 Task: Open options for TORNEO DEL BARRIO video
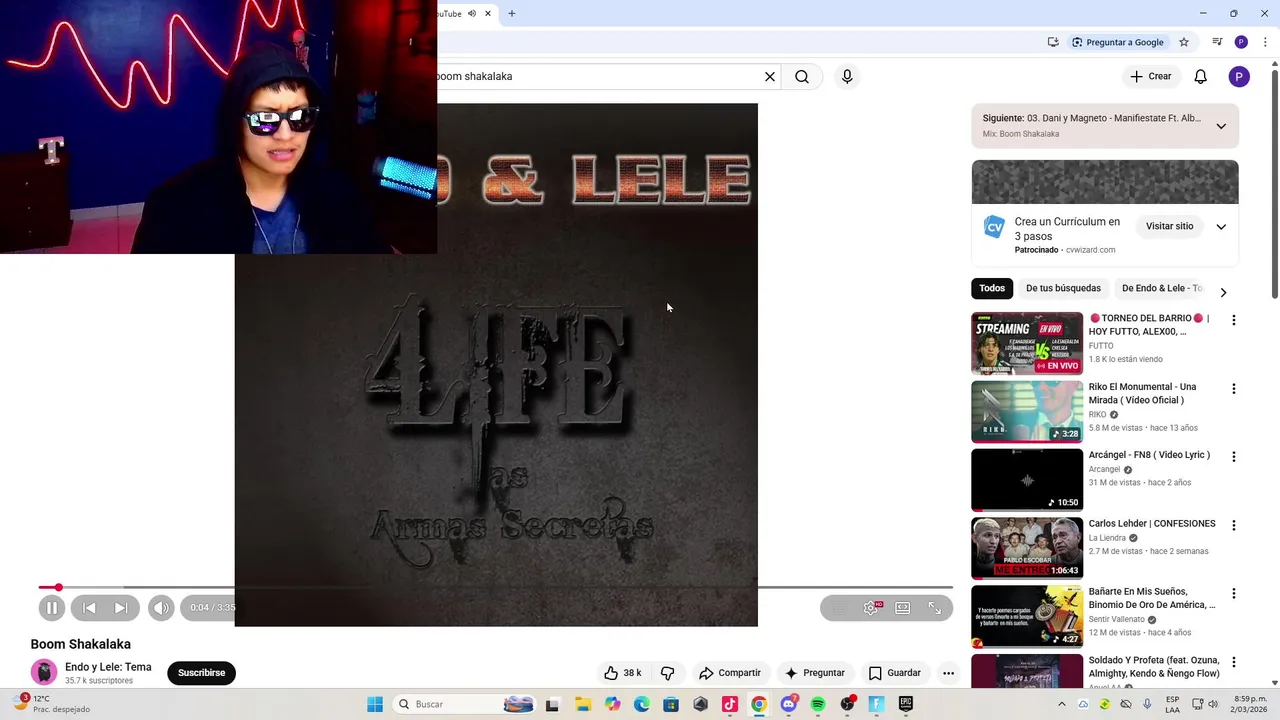(x=1233, y=320)
